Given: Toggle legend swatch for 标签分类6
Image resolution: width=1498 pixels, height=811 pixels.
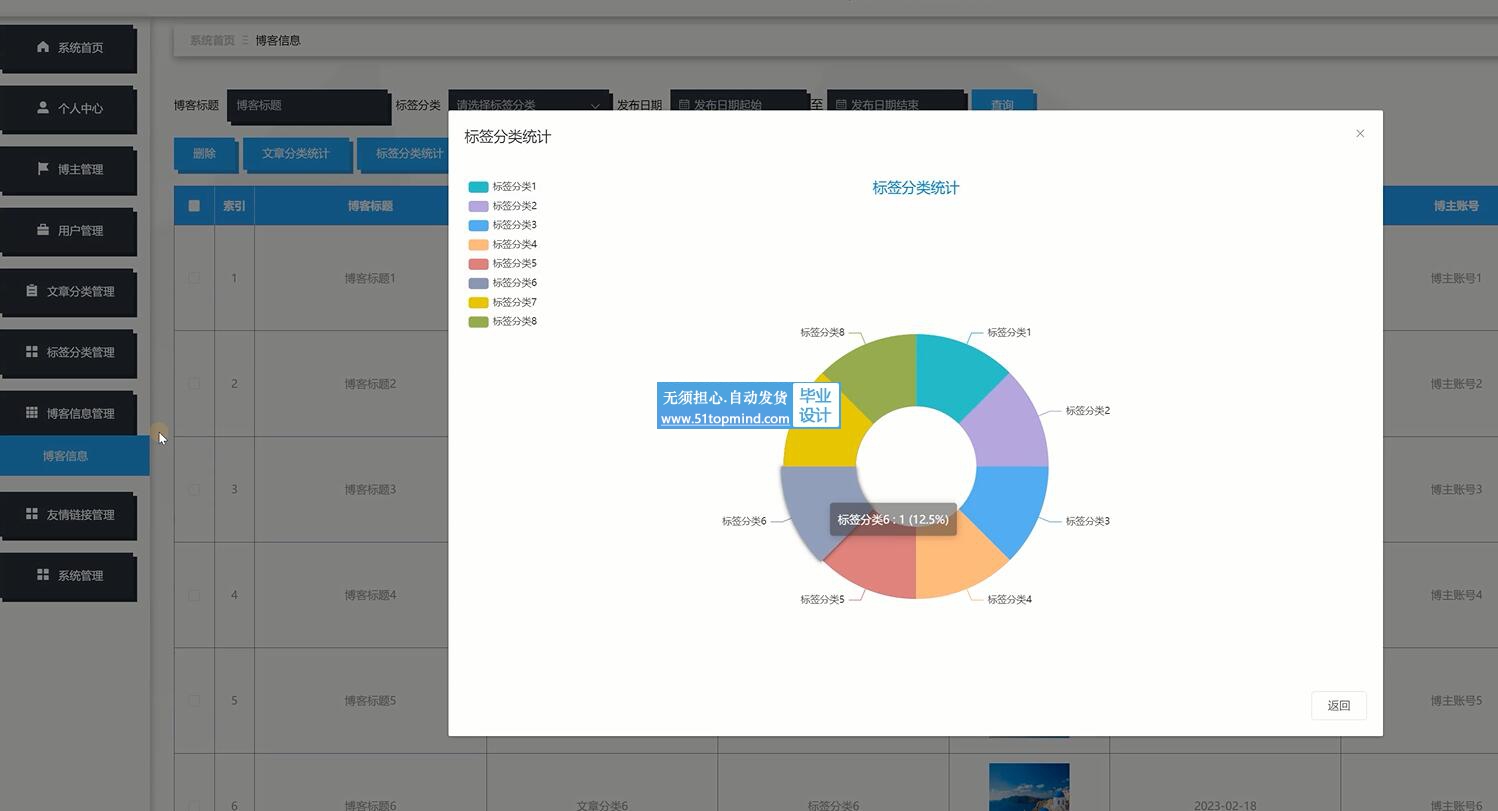Looking at the screenshot, I should coord(478,283).
